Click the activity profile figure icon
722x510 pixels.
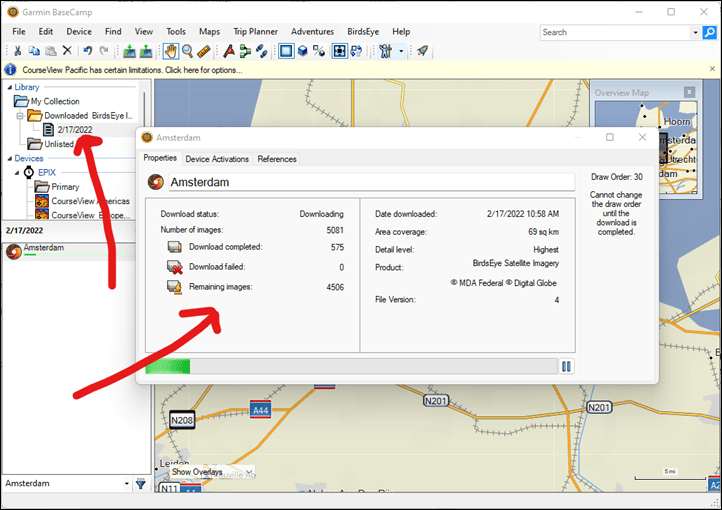point(385,51)
